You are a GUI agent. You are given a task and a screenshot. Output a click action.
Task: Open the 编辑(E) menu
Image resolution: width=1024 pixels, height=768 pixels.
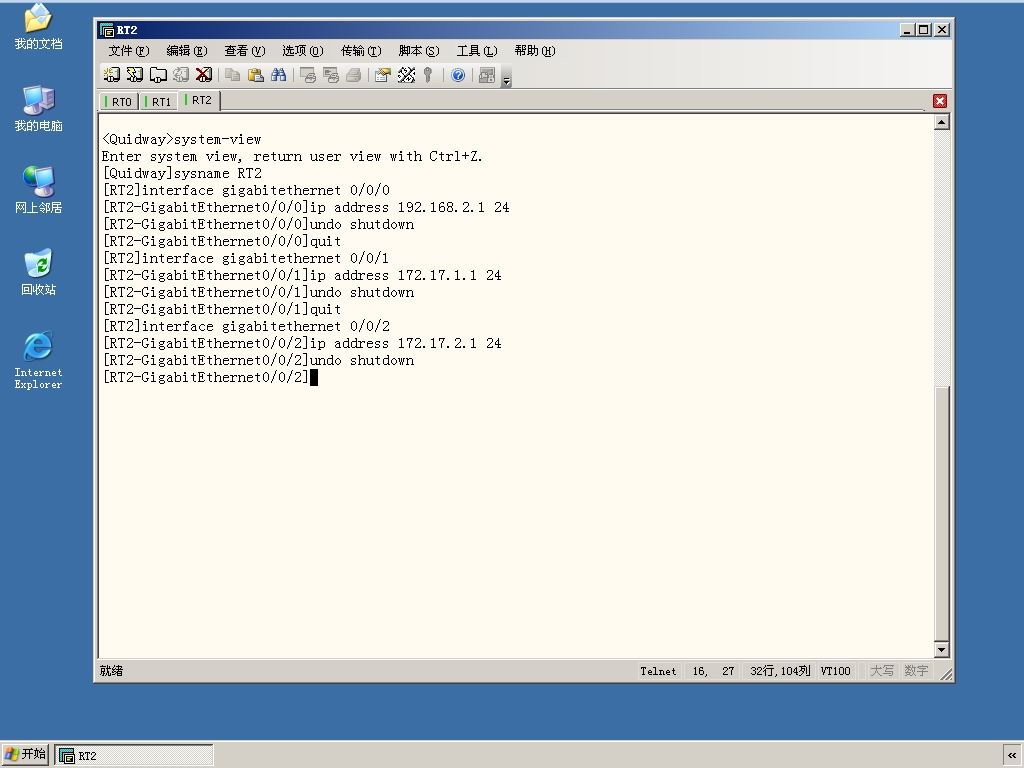coord(187,51)
